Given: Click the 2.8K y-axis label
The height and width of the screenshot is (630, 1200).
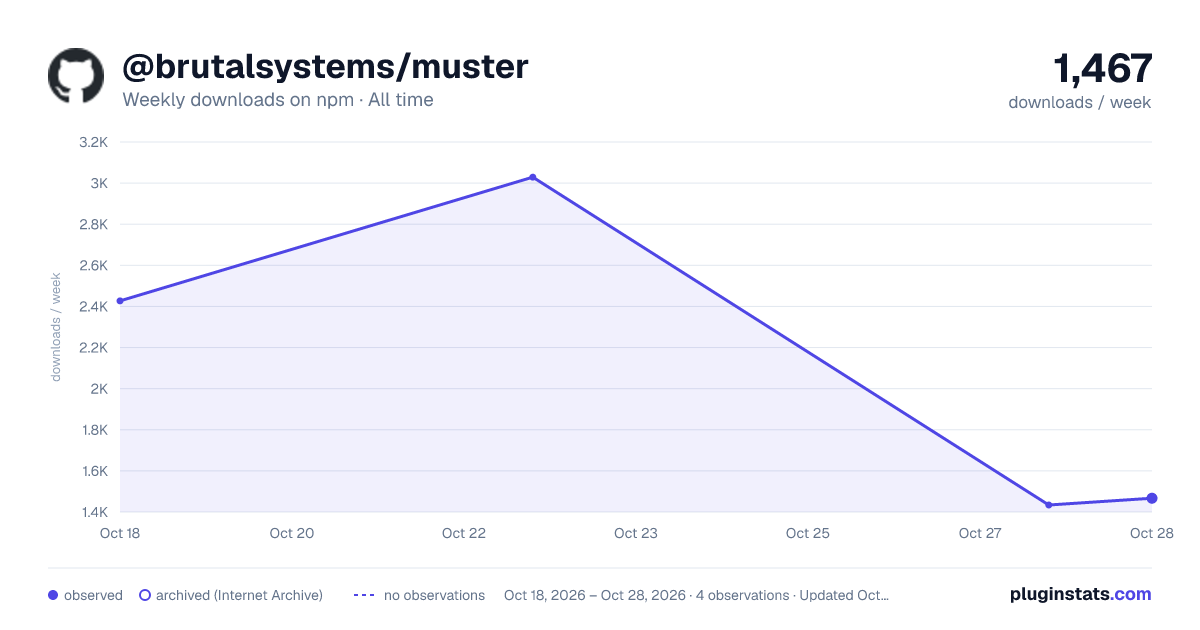Looking at the screenshot, I should [x=93, y=224].
